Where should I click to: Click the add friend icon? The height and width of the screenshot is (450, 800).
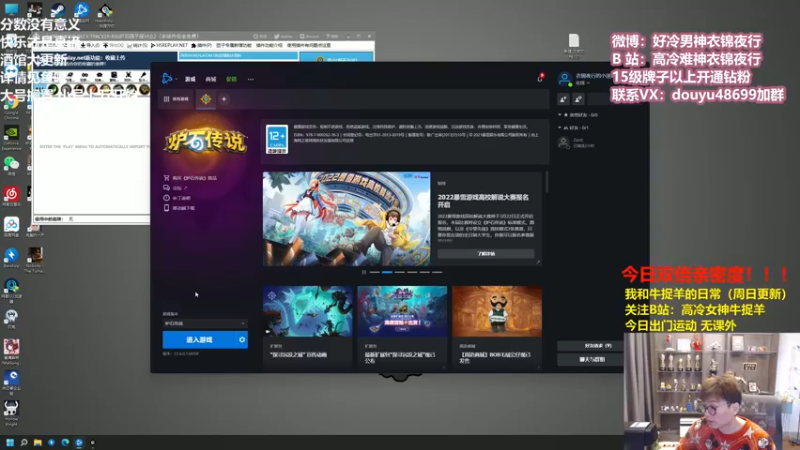tap(563, 99)
